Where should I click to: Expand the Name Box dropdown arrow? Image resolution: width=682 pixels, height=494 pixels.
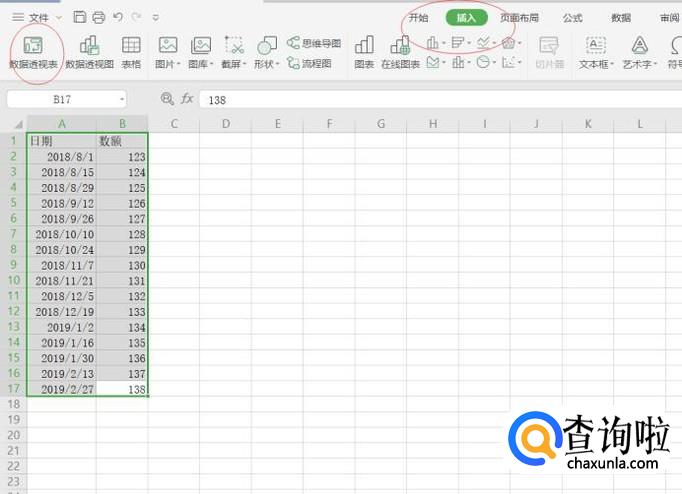pyautogui.click(x=121, y=99)
